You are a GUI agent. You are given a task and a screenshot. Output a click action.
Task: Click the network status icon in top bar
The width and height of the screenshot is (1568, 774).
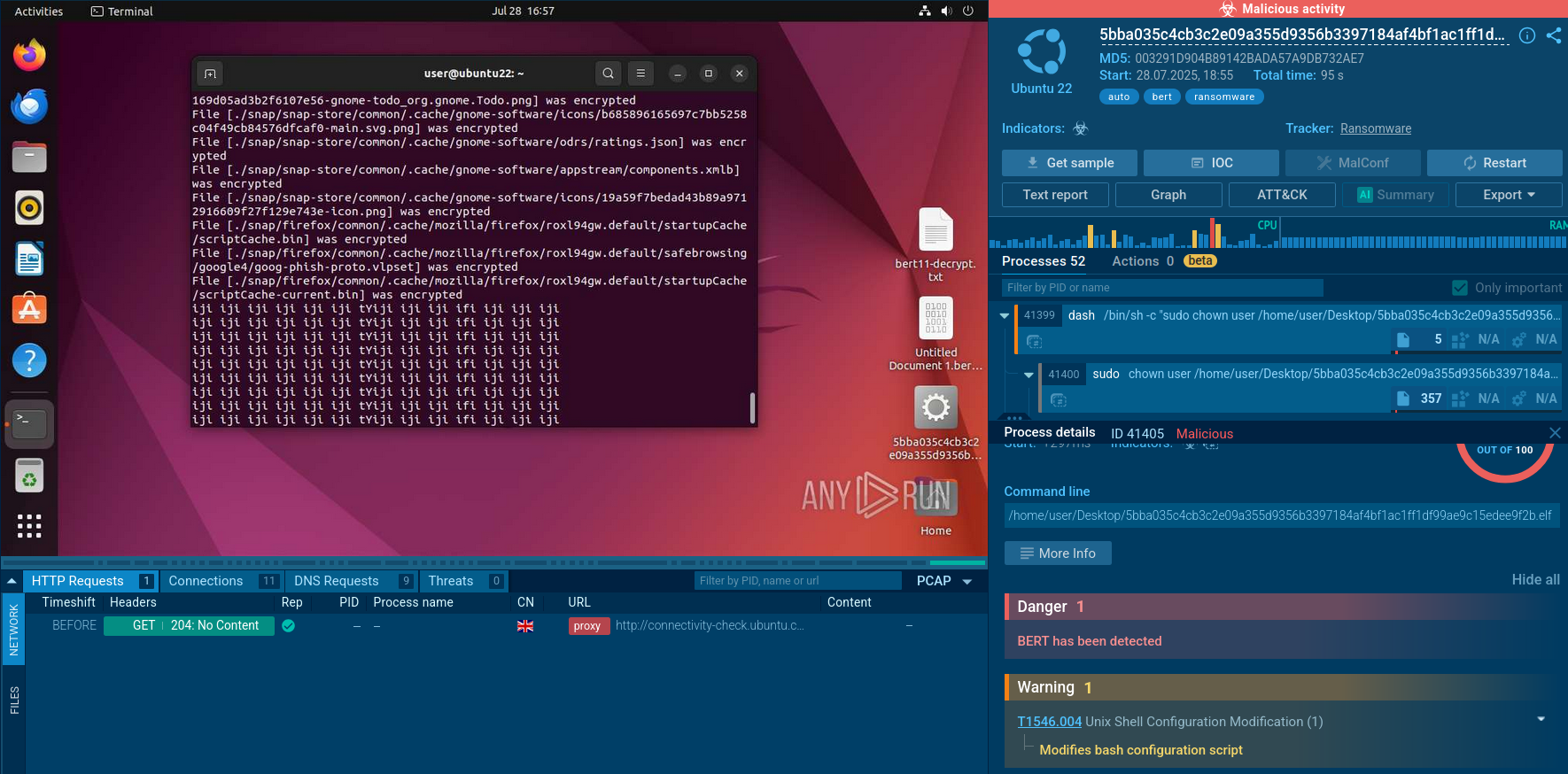pos(925,11)
